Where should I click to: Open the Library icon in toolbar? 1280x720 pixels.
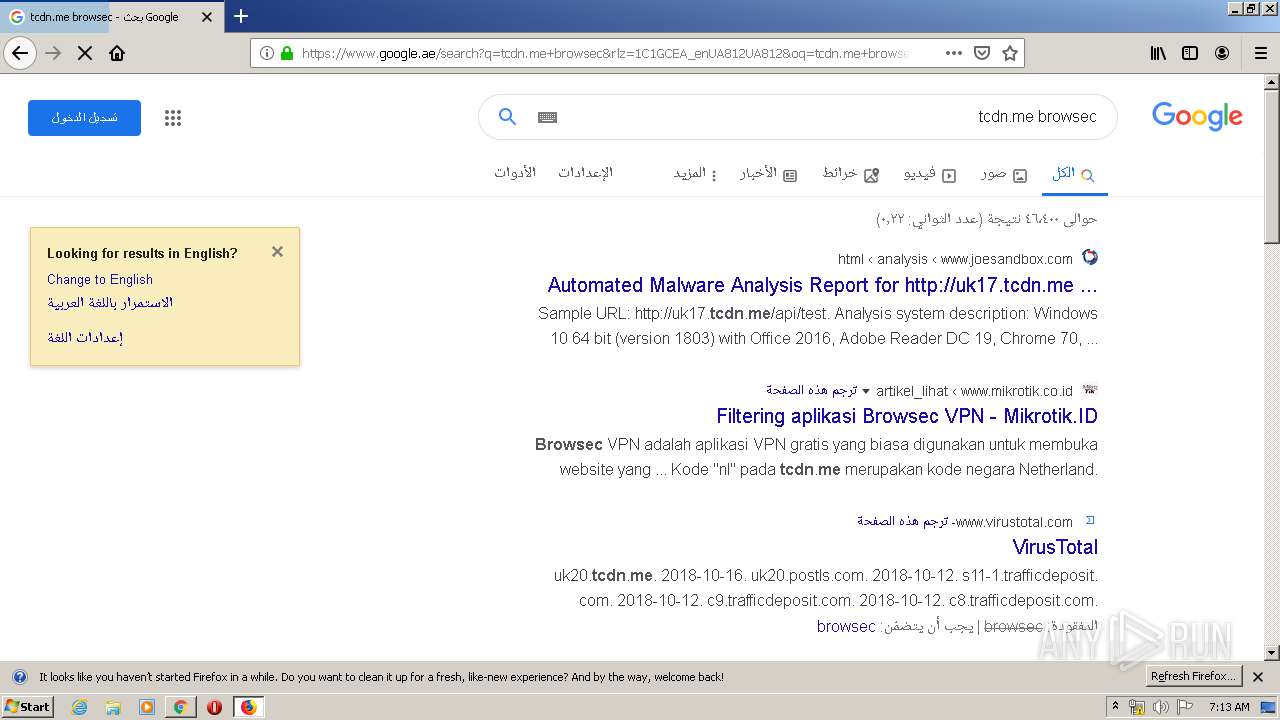point(1158,53)
